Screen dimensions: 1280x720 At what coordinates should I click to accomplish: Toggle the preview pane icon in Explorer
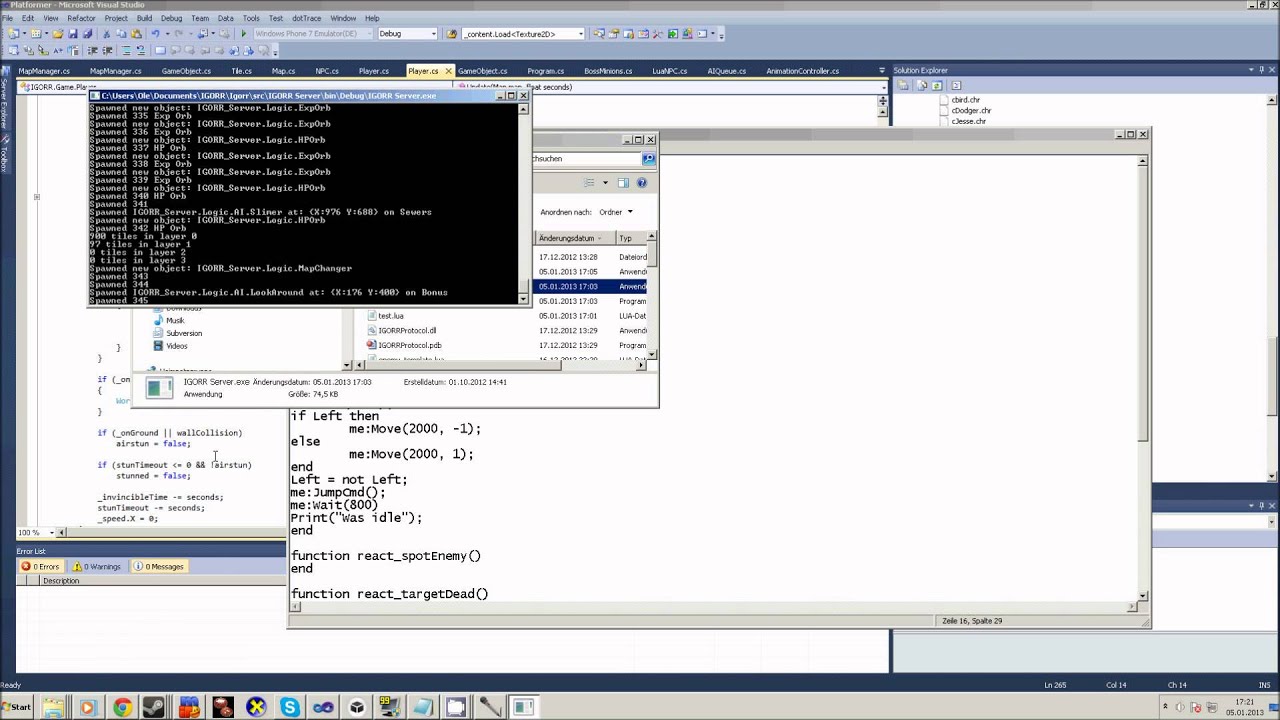[x=623, y=183]
